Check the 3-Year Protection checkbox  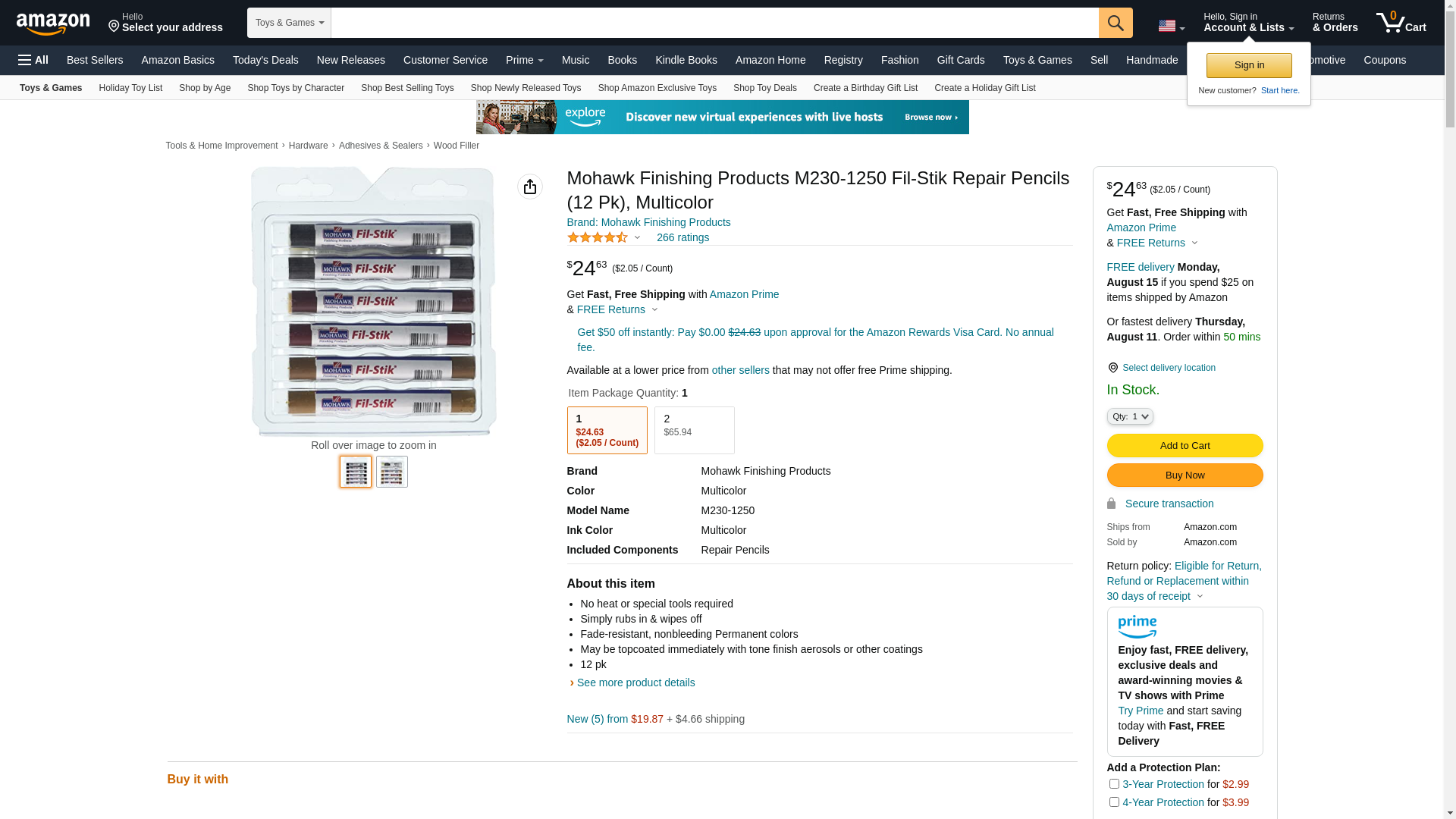(1114, 783)
